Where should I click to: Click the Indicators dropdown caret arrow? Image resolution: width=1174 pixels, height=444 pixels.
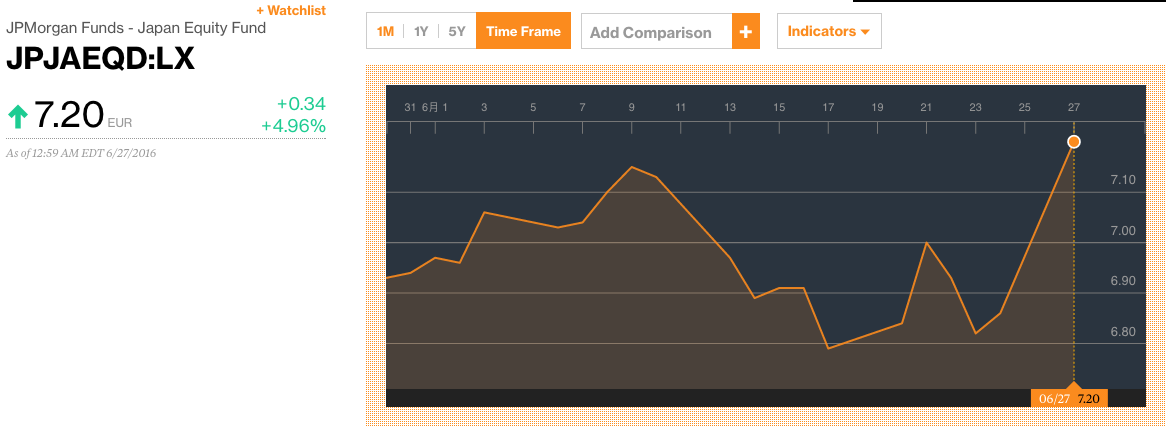click(865, 32)
